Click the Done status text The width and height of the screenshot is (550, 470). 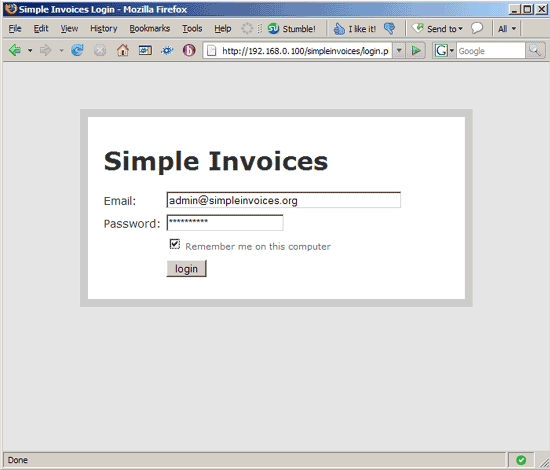[18, 460]
